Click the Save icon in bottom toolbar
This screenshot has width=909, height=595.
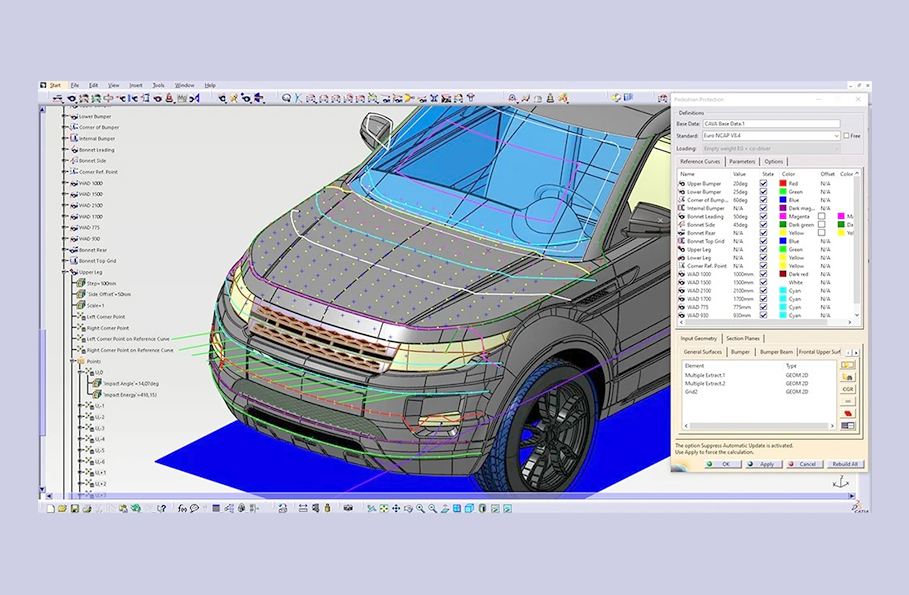click(73, 508)
